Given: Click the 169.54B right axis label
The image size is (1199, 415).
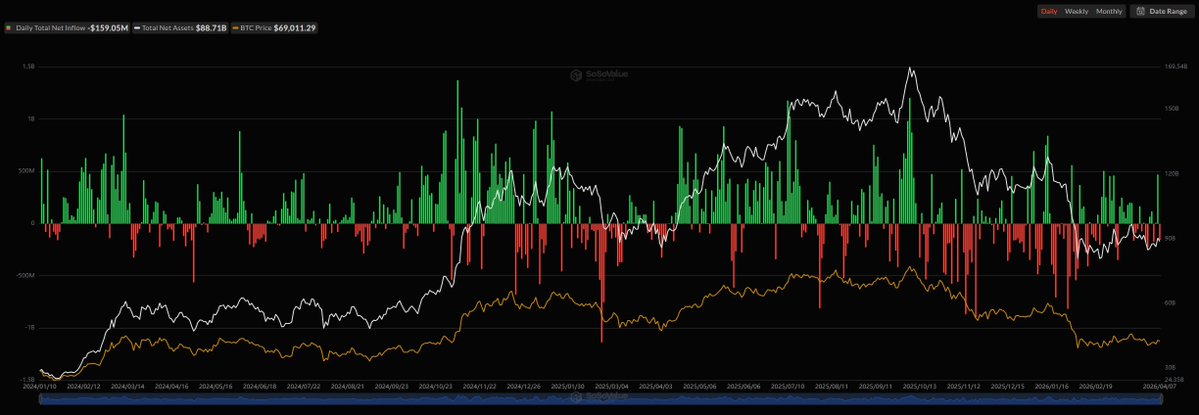Looking at the screenshot, I should click(x=1173, y=66).
